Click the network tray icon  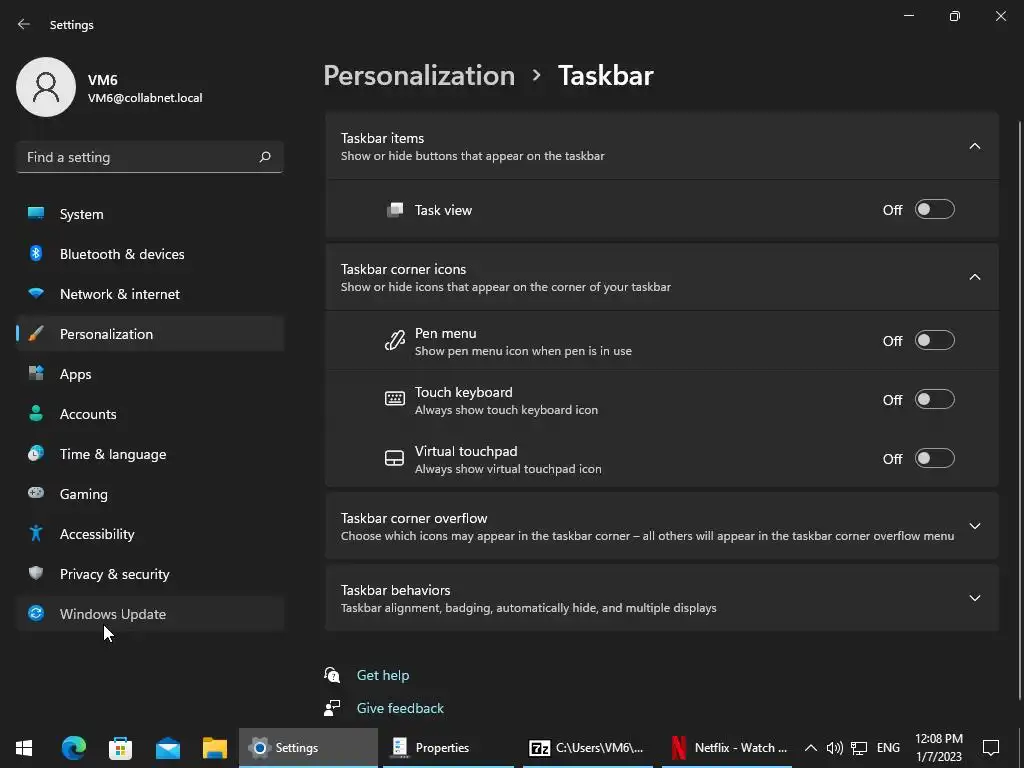pos(859,748)
